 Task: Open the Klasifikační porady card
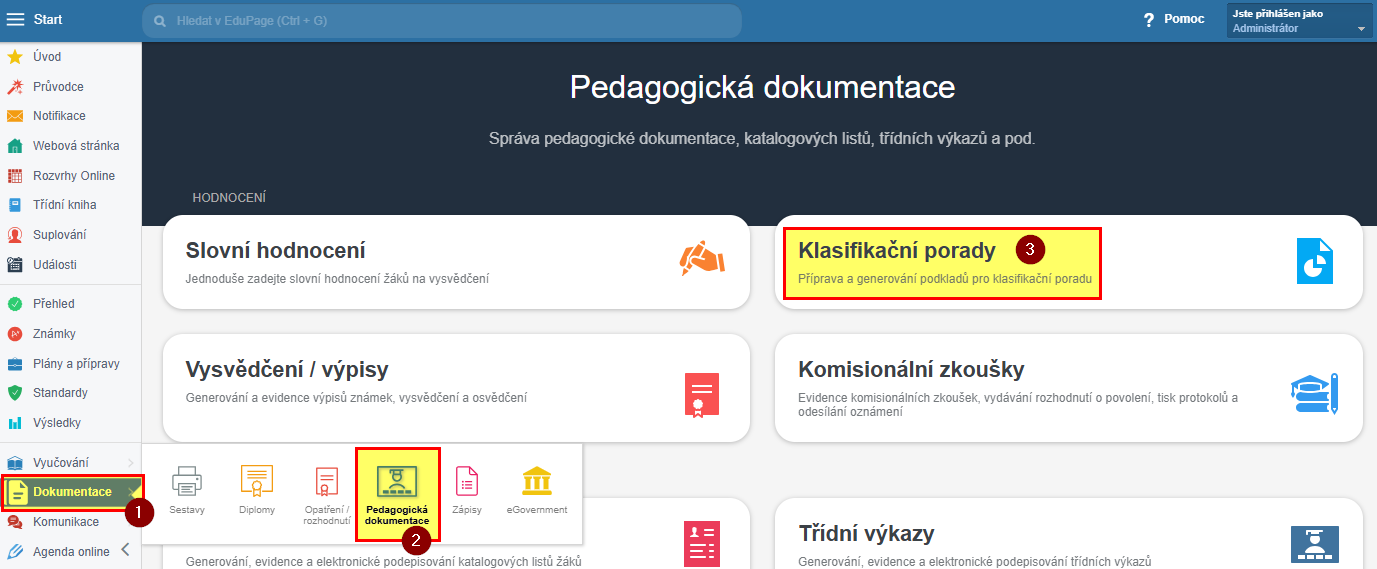(1069, 262)
